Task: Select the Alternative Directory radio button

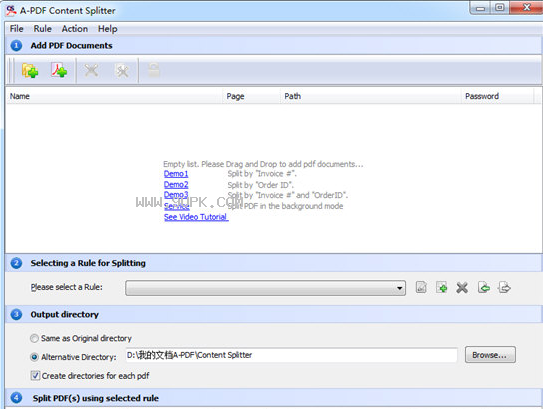Action: tap(34, 357)
